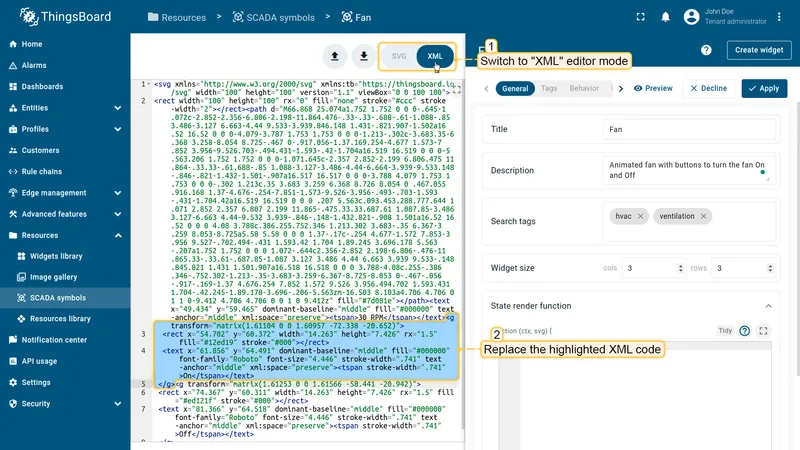Select the Tags tab

pos(549,88)
